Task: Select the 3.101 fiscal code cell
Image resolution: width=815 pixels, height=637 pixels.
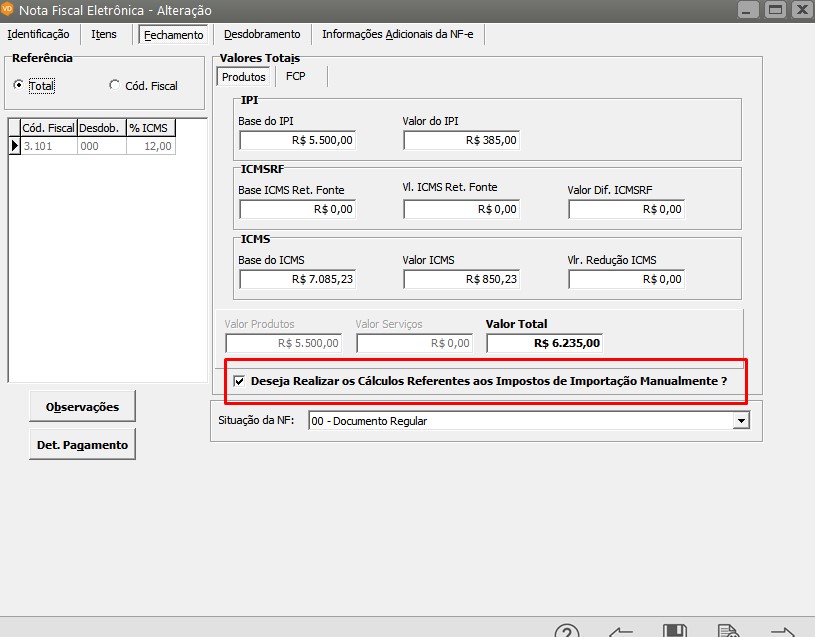Action: tap(48, 146)
